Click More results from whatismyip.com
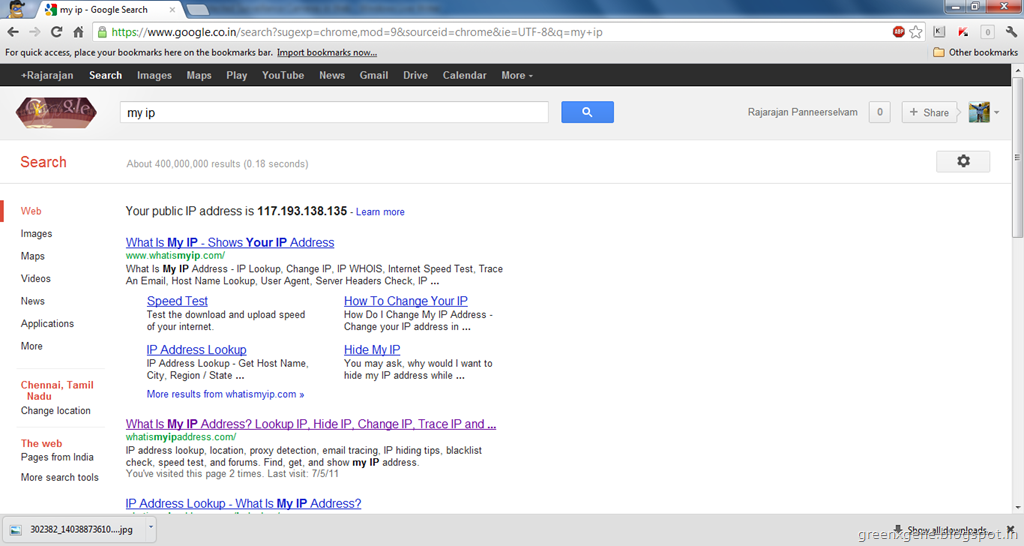Image resolution: width=1024 pixels, height=546 pixels. [225, 394]
